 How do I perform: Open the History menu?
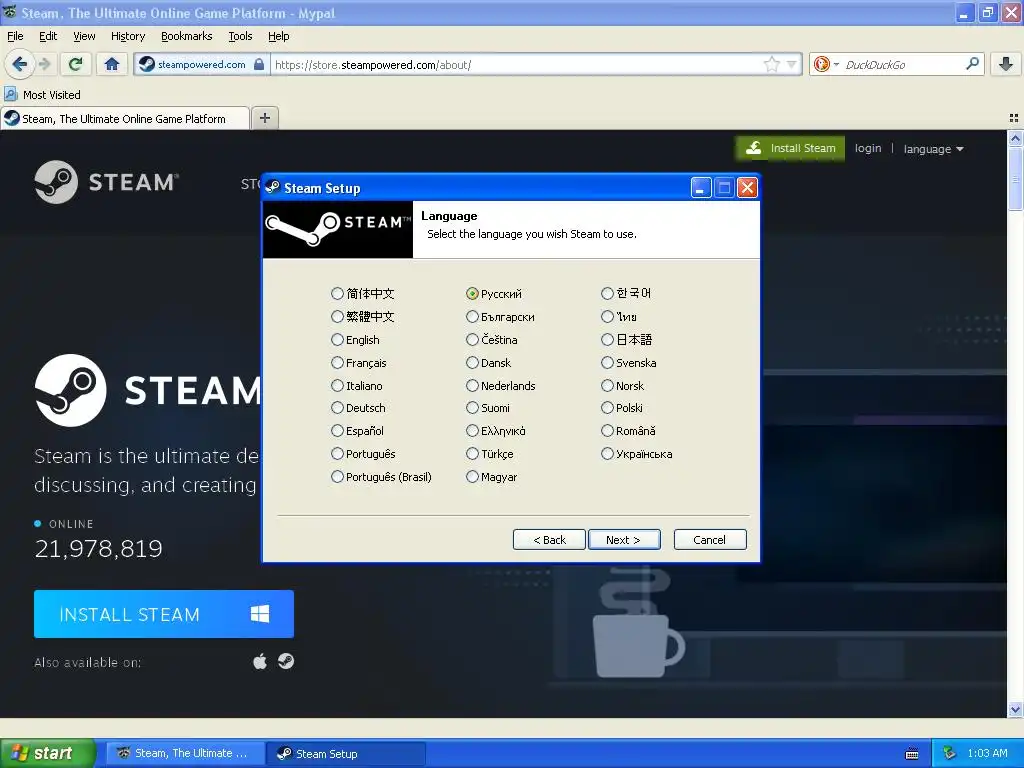(127, 36)
